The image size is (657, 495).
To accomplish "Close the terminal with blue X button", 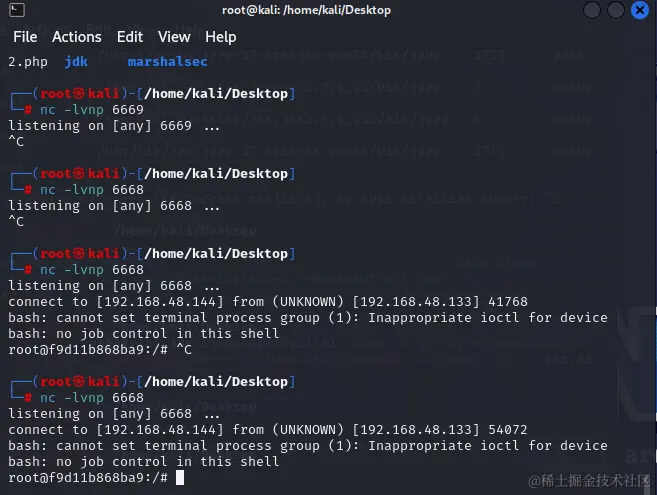I will click(x=640, y=10).
